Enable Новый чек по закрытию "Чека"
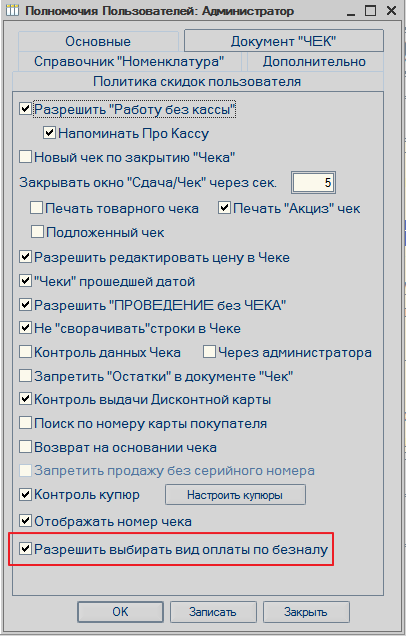 click(25, 157)
